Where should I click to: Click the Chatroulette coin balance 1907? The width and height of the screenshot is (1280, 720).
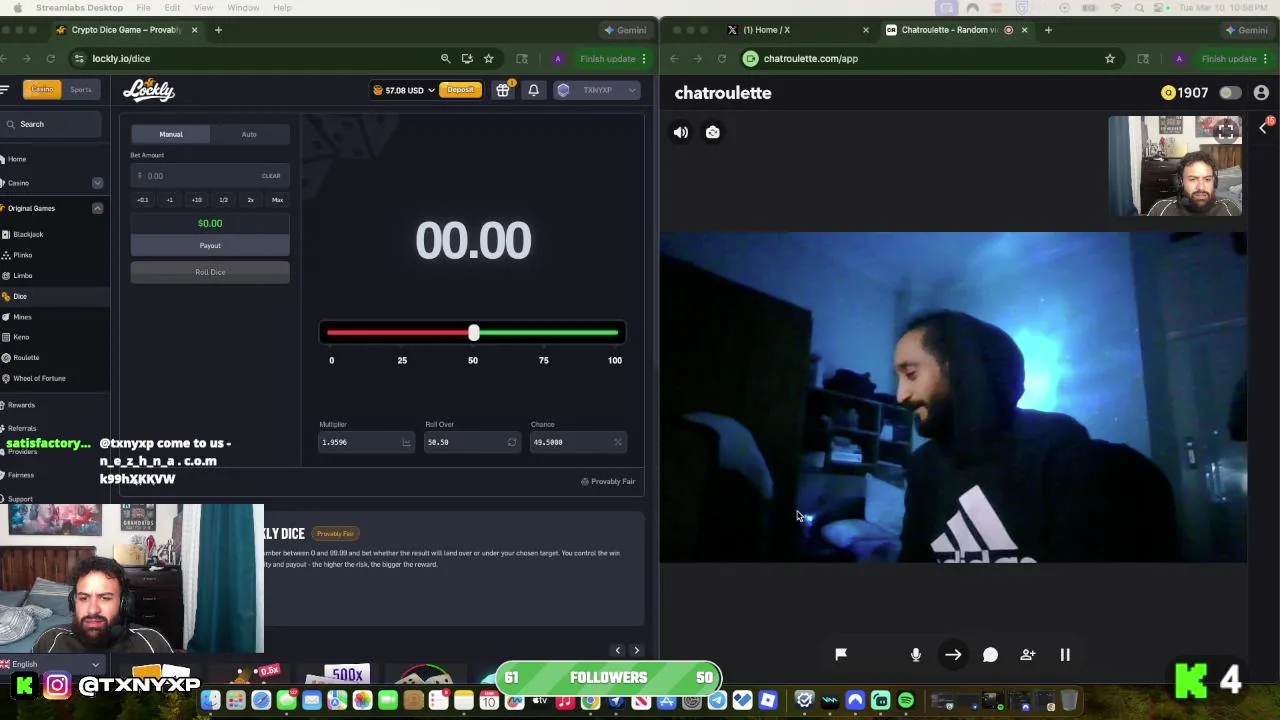coord(1185,93)
